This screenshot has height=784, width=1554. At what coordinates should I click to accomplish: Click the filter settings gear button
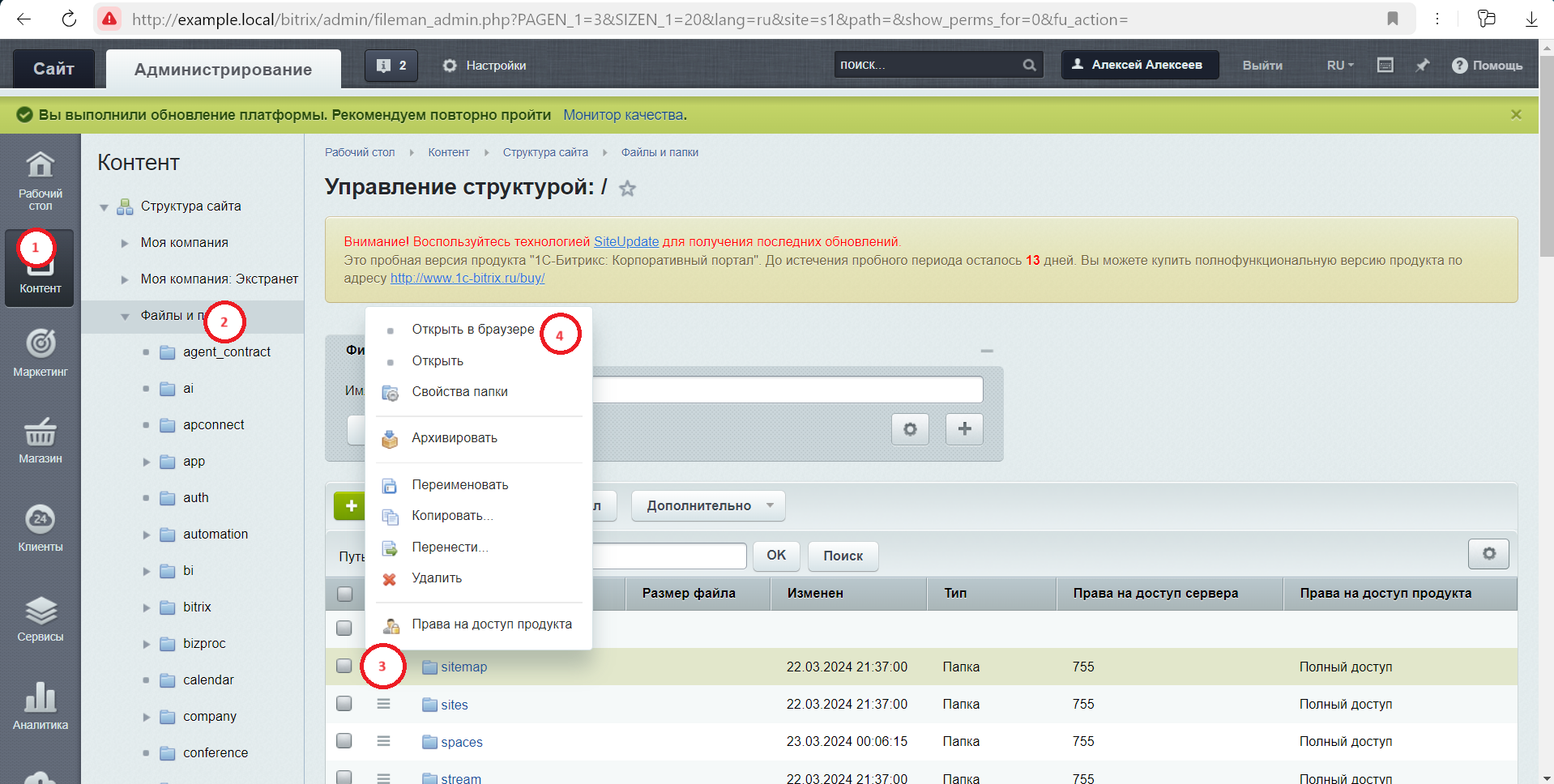[x=910, y=428]
